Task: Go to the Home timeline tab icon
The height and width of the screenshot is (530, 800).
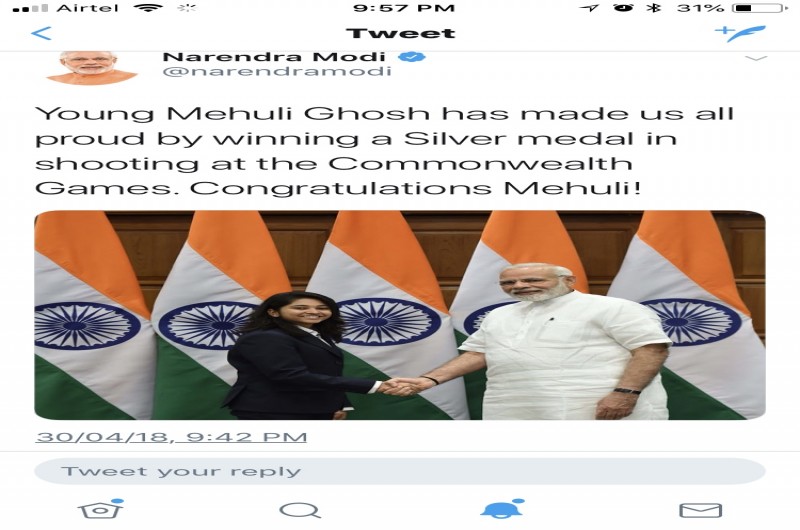Action: (x=101, y=509)
